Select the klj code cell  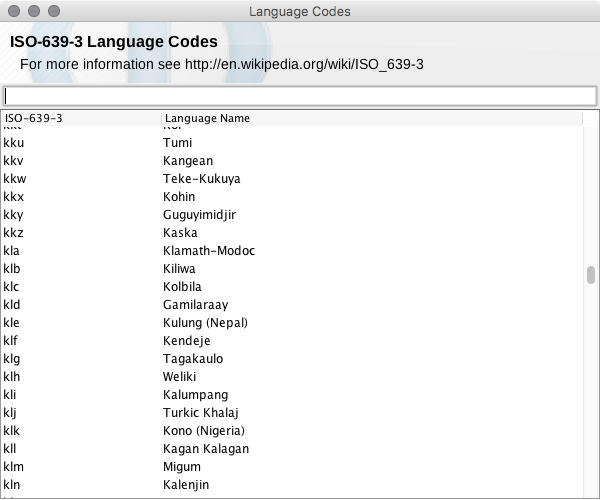(10, 412)
